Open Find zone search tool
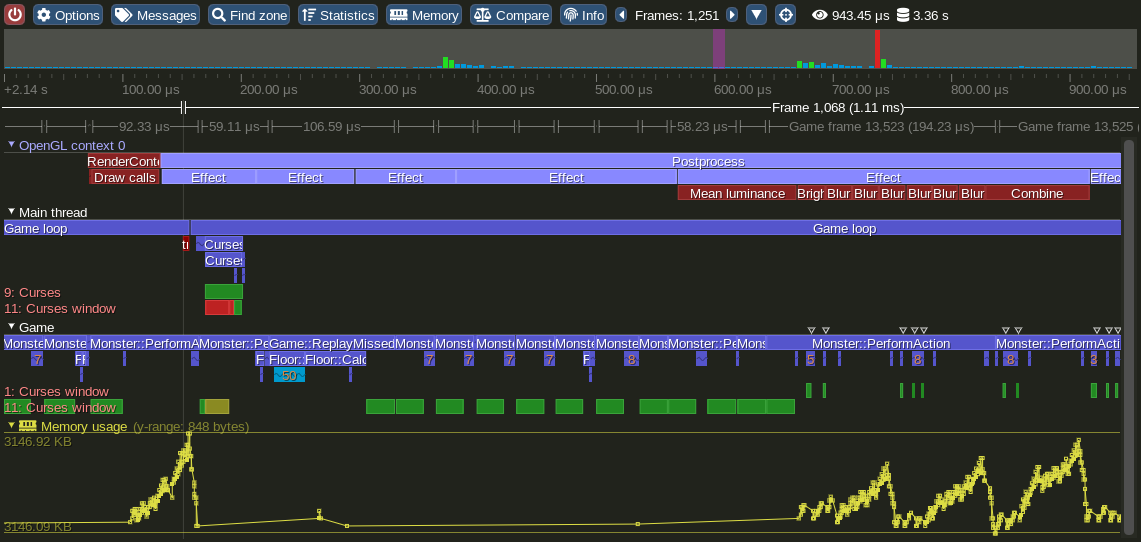1141x542 pixels. coord(249,15)
